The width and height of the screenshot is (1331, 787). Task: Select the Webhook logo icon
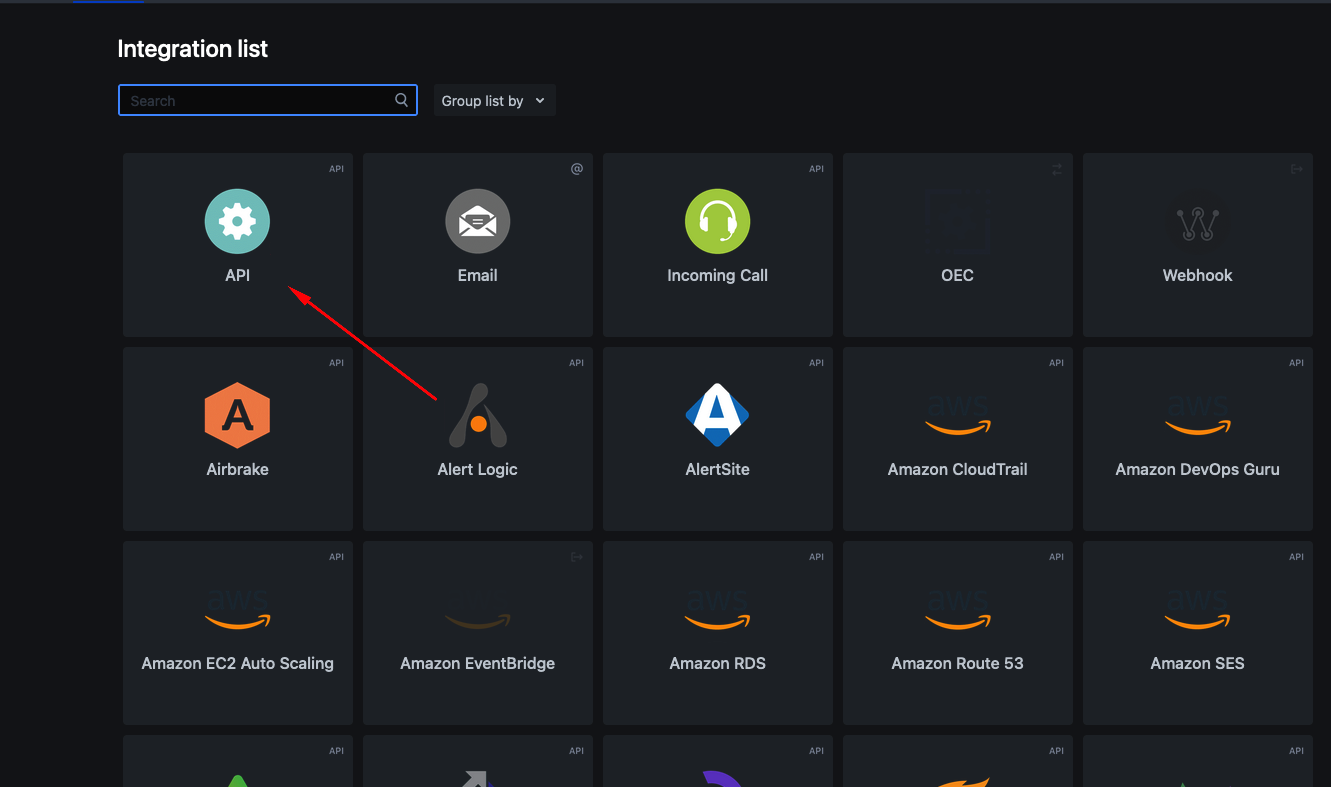tap(1198, 224)
